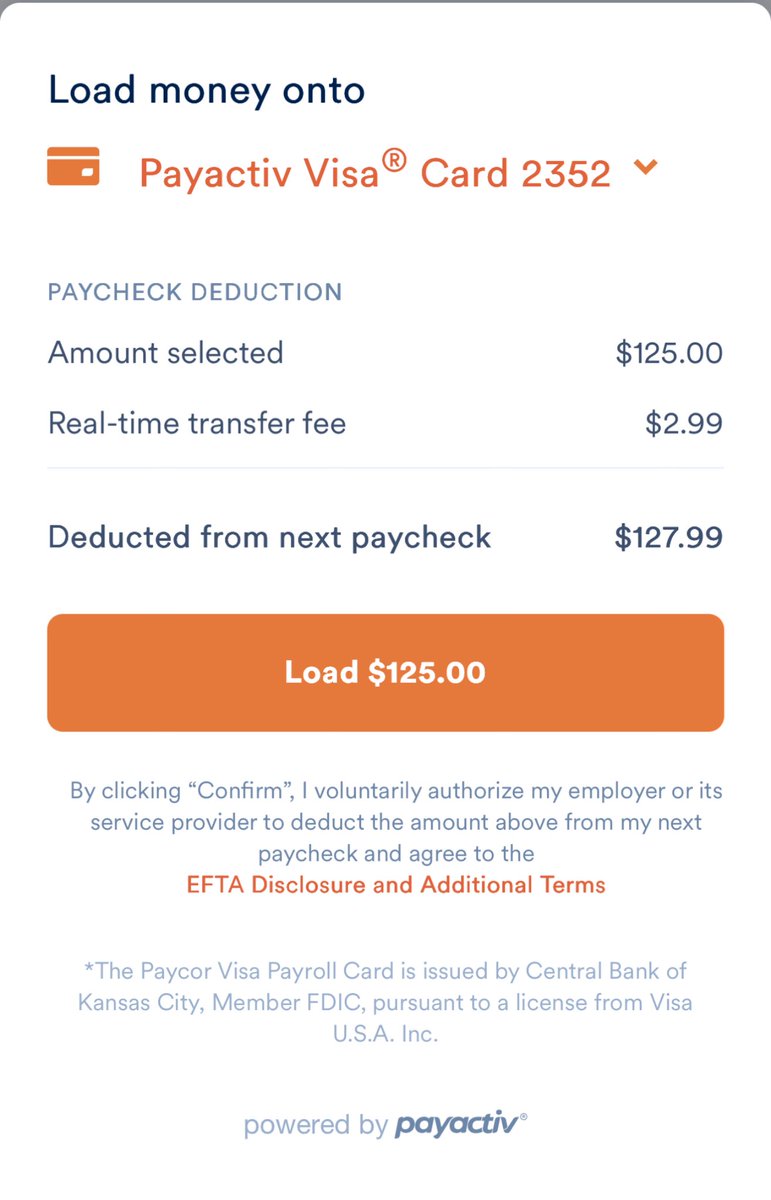
Task: Click the 'powered by' footer text
Action: (315, 1125)
